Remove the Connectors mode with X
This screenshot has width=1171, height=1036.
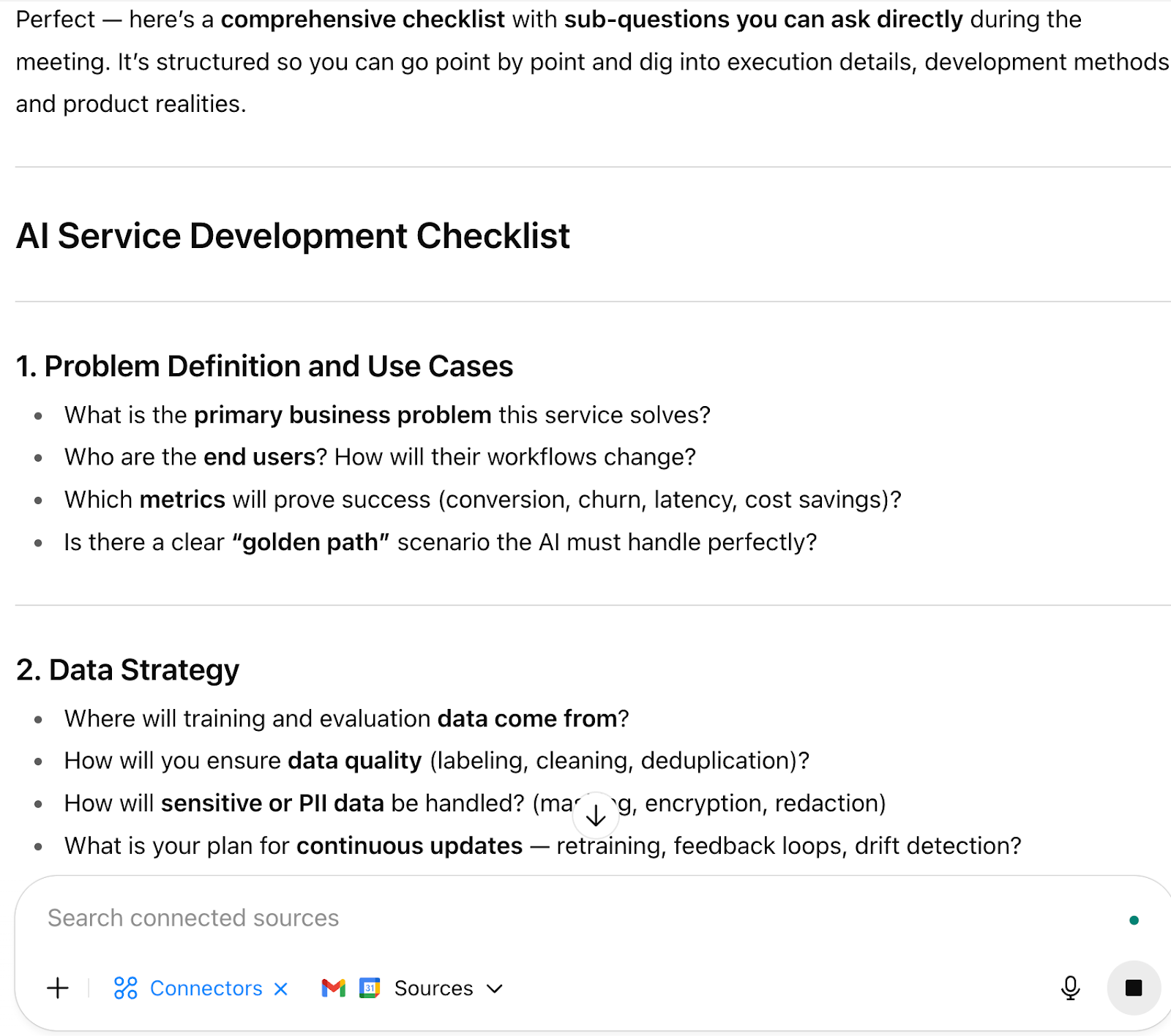281,989
